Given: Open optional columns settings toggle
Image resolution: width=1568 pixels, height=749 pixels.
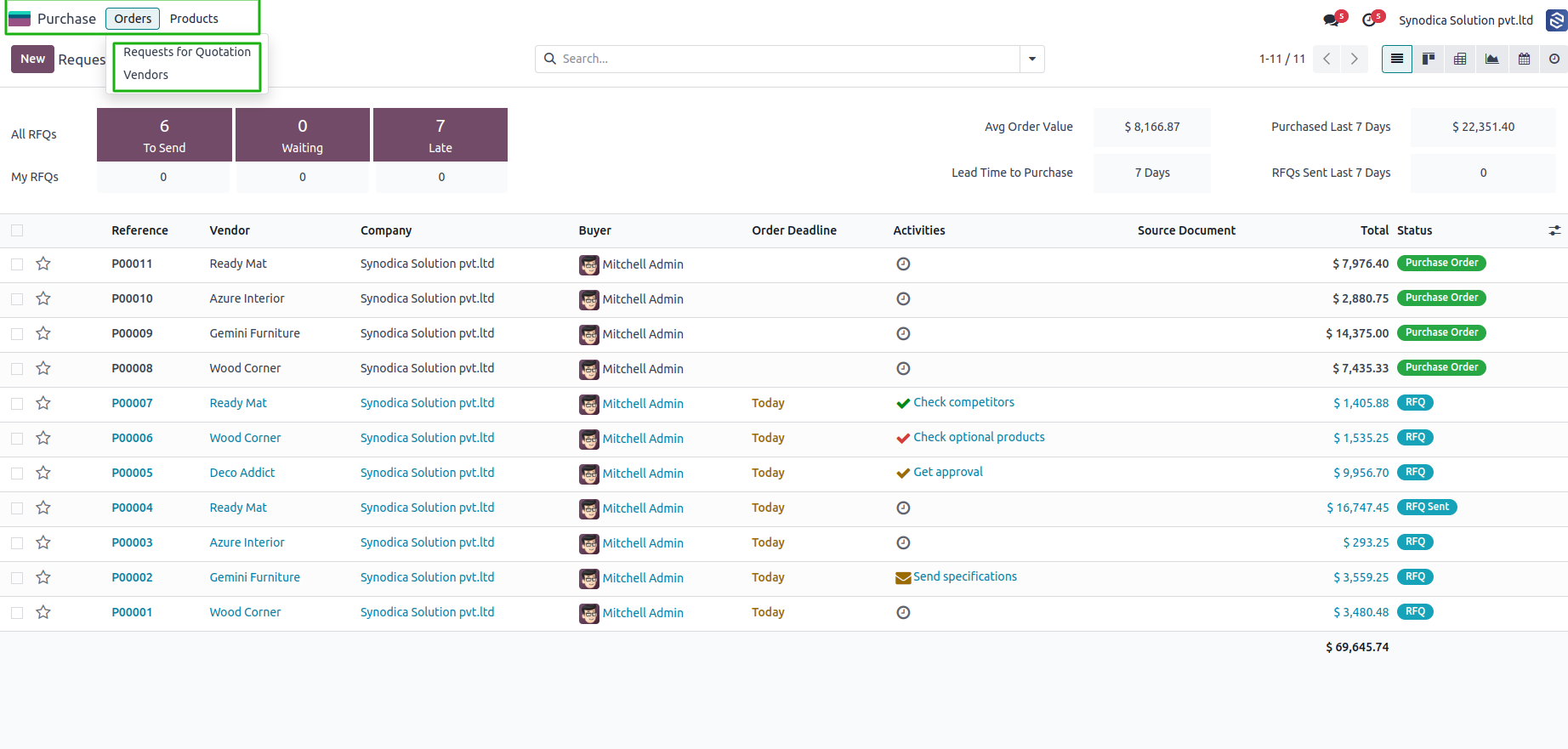Looking at the screenshot, I should (1554, 230).
